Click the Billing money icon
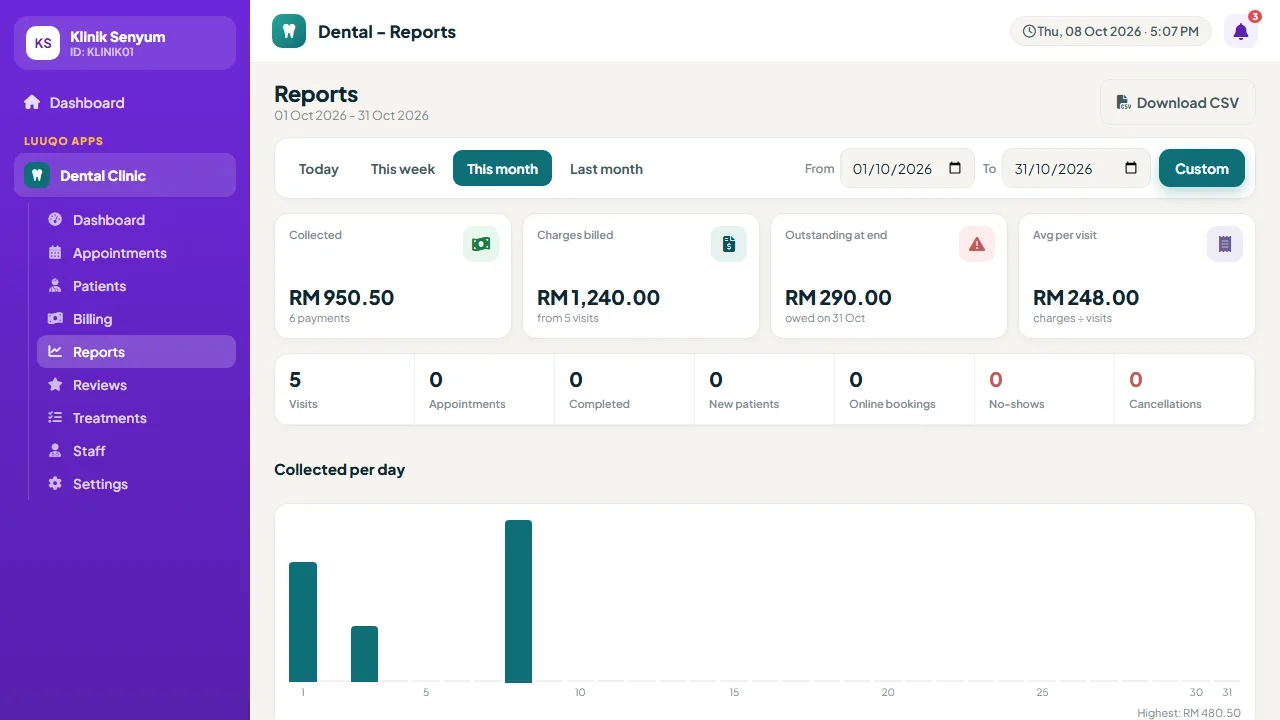Image resolution: width=1280 pixels, height=720 pixels. click(55, 319)
